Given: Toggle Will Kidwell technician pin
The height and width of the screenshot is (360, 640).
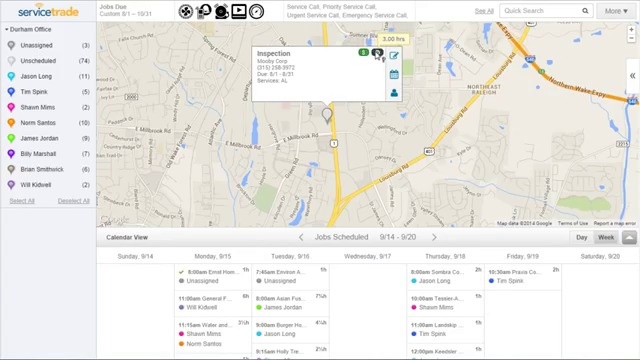Looking at the screenshot, I should tap(11, 185).
